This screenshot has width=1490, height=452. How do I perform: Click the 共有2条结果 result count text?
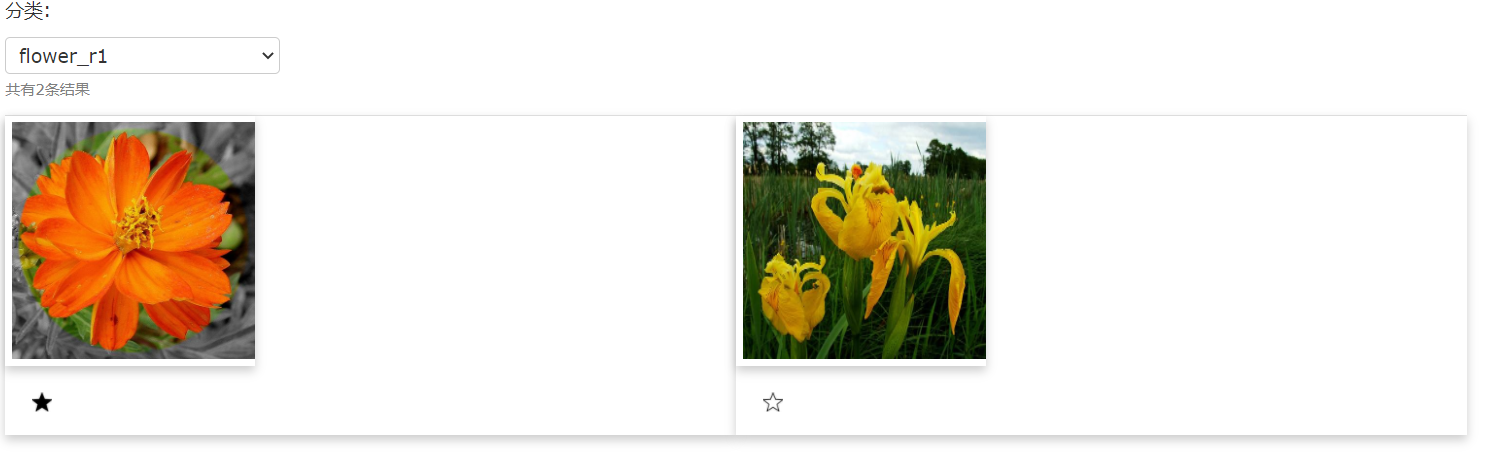pyautogui.click(x=47, y=90)
